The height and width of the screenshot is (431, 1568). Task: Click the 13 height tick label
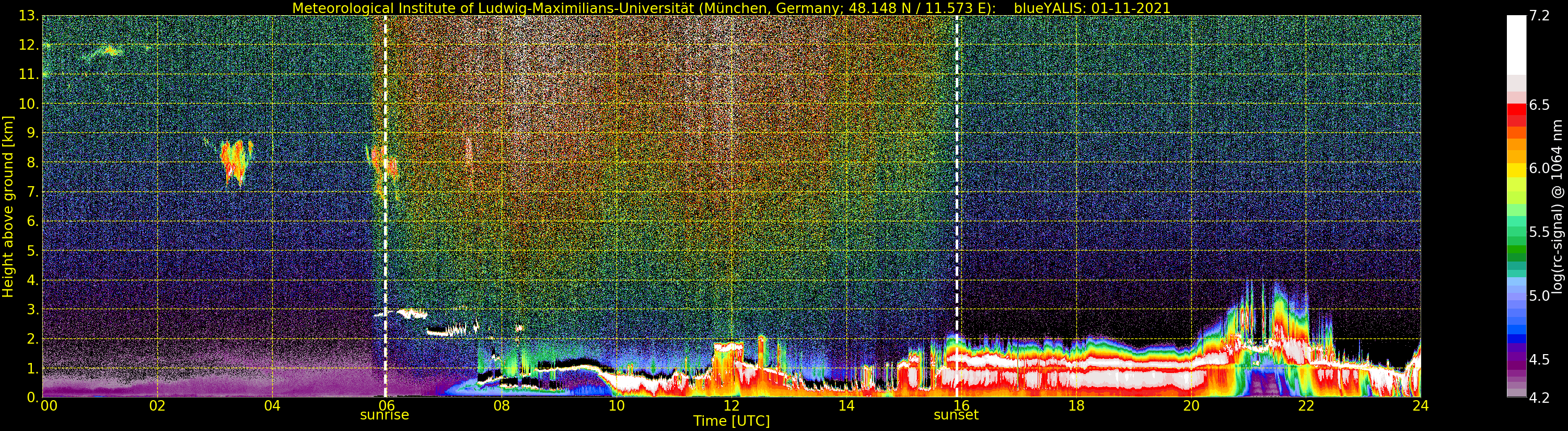pos(28,16)
